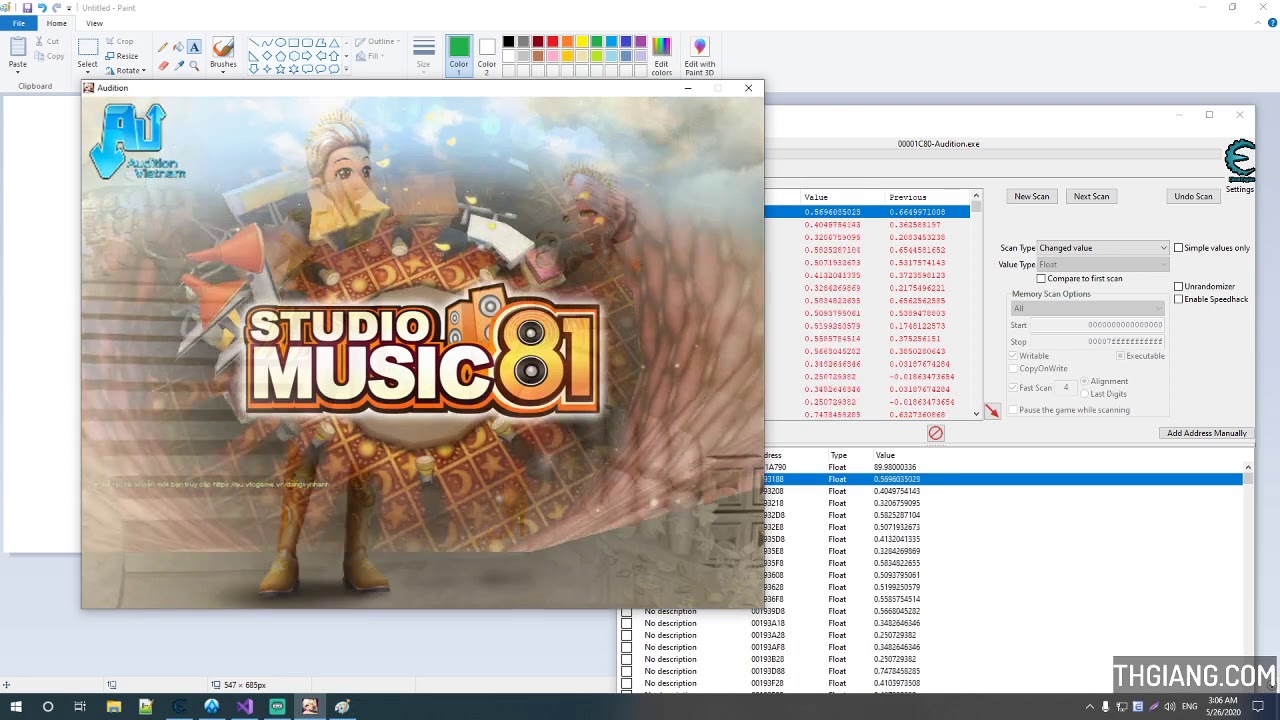Click the Paste clipboard icon

pyautogui.click(x=18, y=47)
